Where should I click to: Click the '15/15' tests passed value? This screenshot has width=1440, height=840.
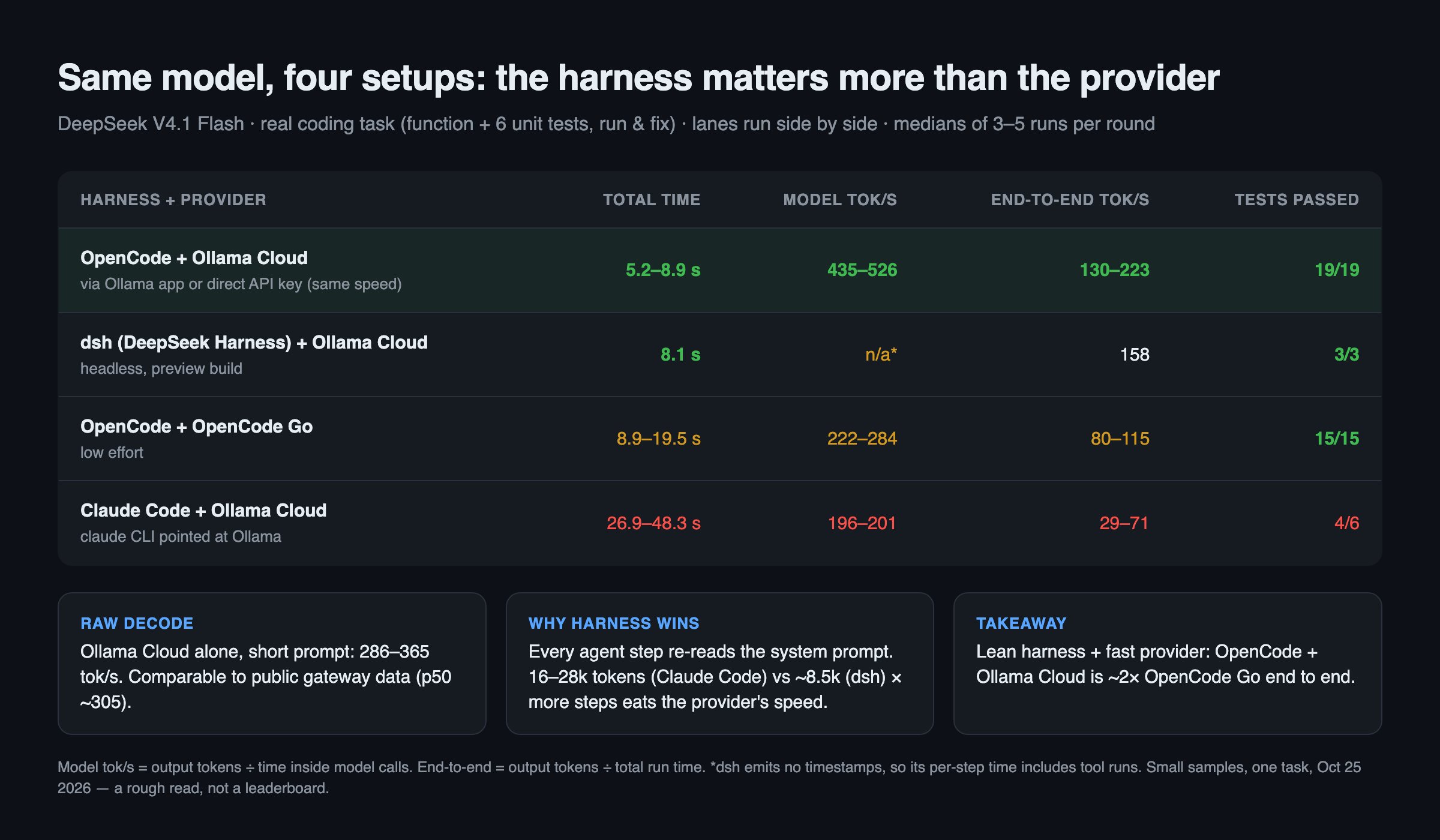tap(1337, 439)
